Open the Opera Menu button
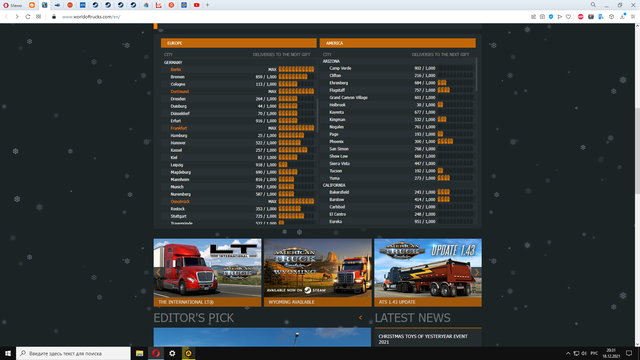 (13, 5)
